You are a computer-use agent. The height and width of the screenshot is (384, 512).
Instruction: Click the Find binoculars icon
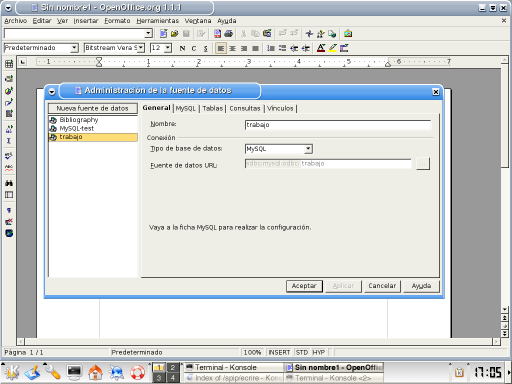coord(9,183)
